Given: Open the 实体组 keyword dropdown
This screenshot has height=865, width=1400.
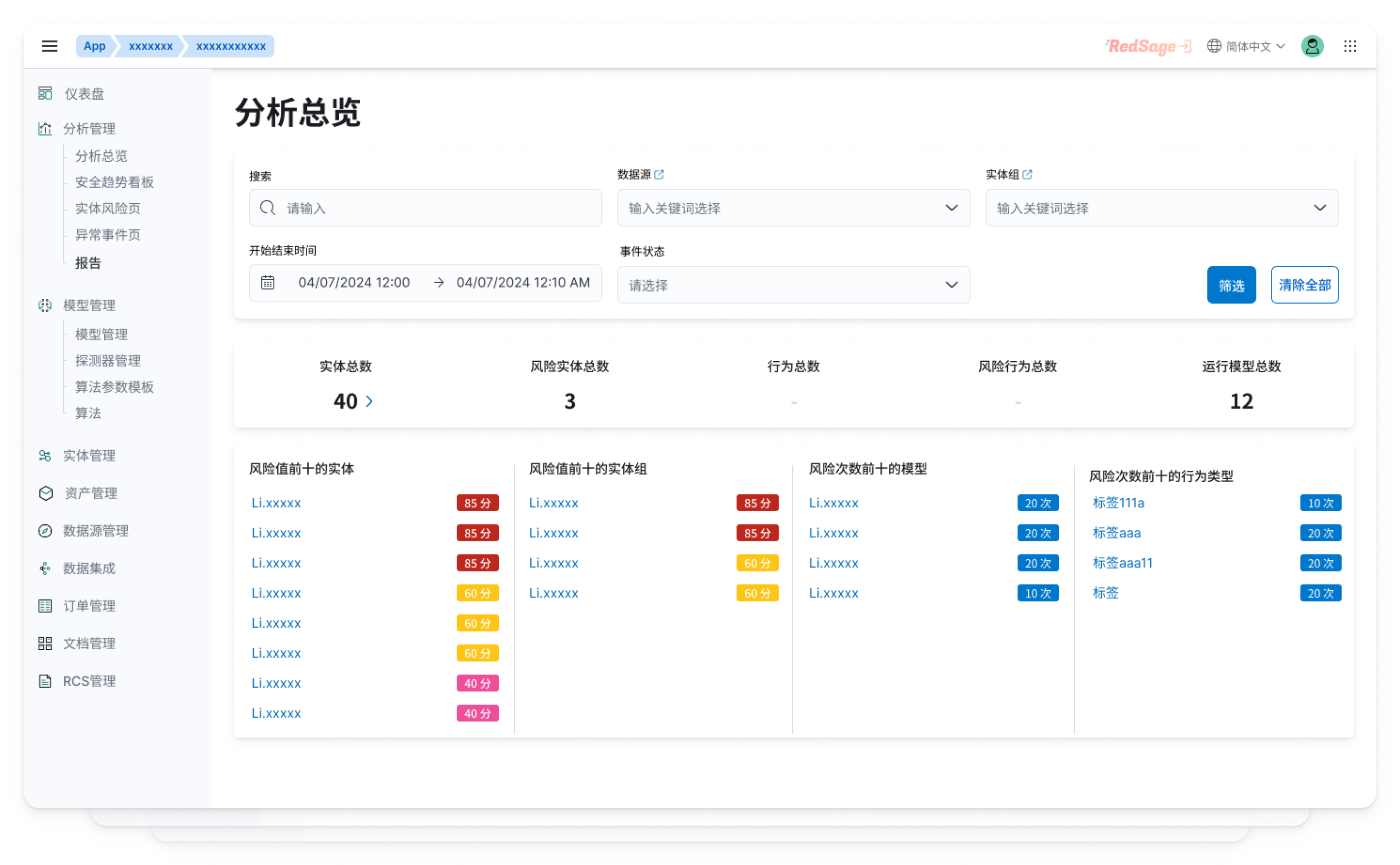Looking at the screenshot, I should tap(1162, 208).
